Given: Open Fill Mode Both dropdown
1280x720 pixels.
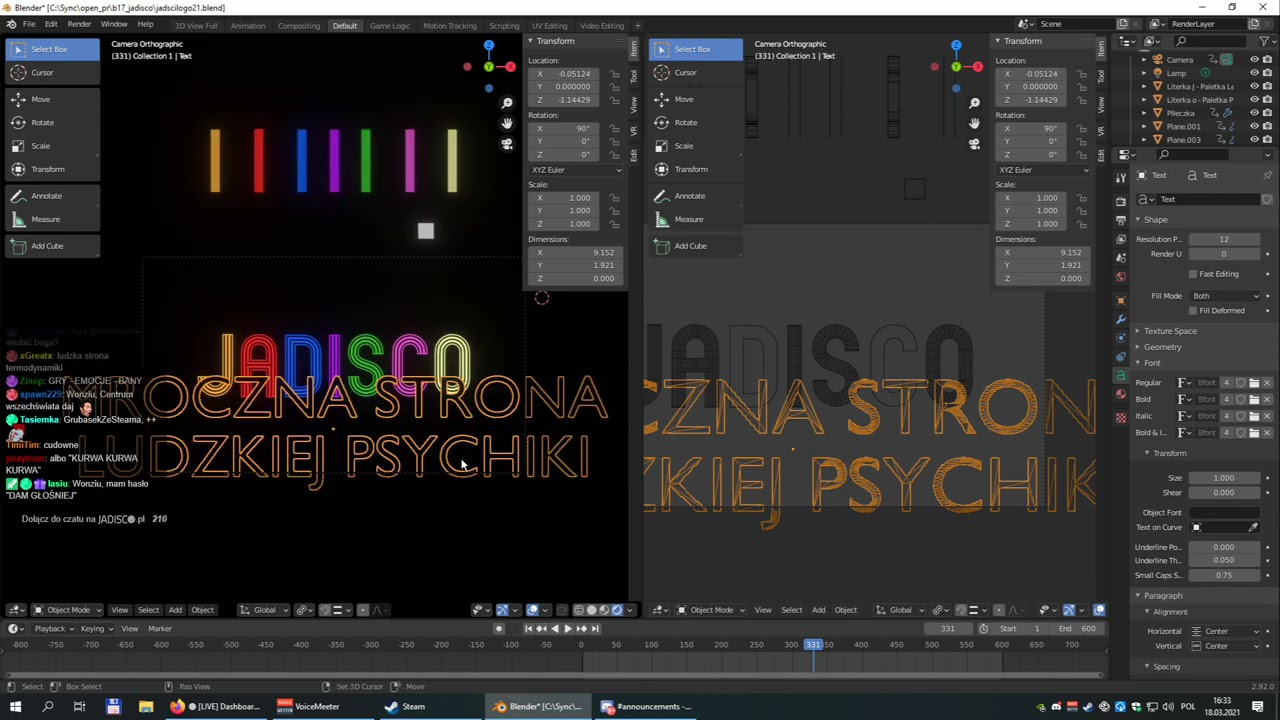Looking at the screenshot, I should tap(1226, 296).
